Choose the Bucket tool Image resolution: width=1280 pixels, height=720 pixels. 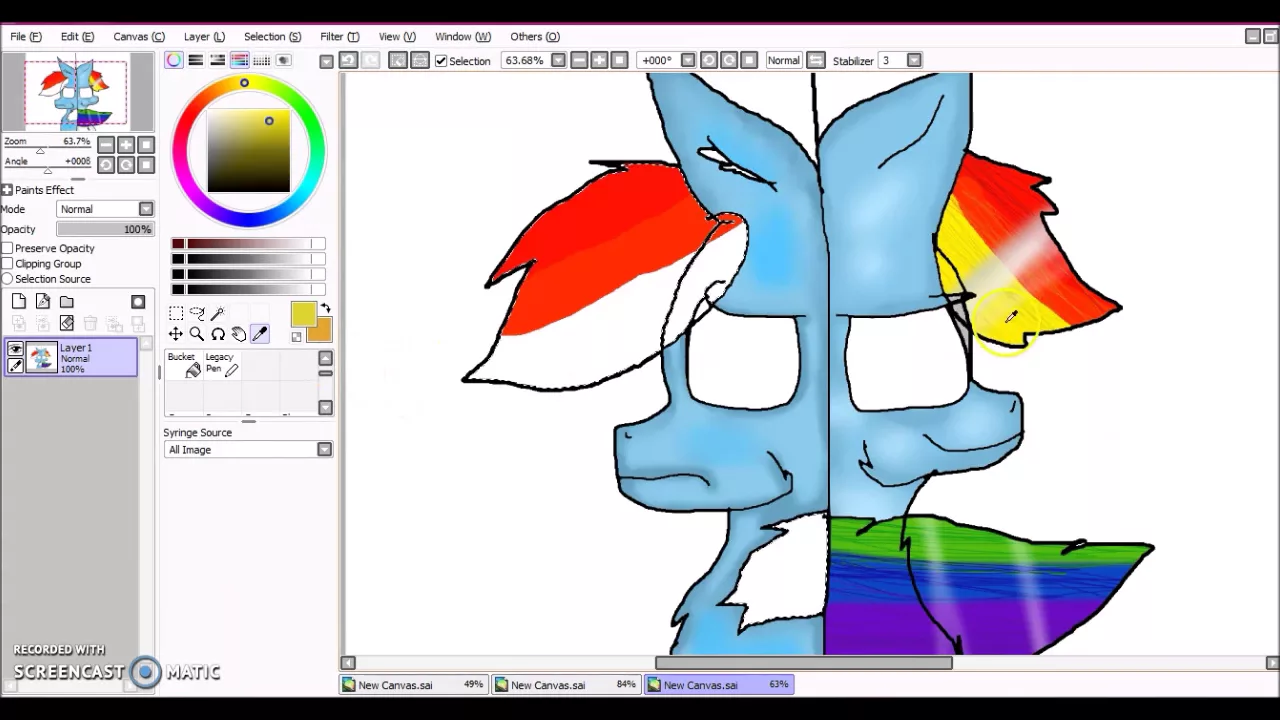pyautogui.click(x=183, y=365)
